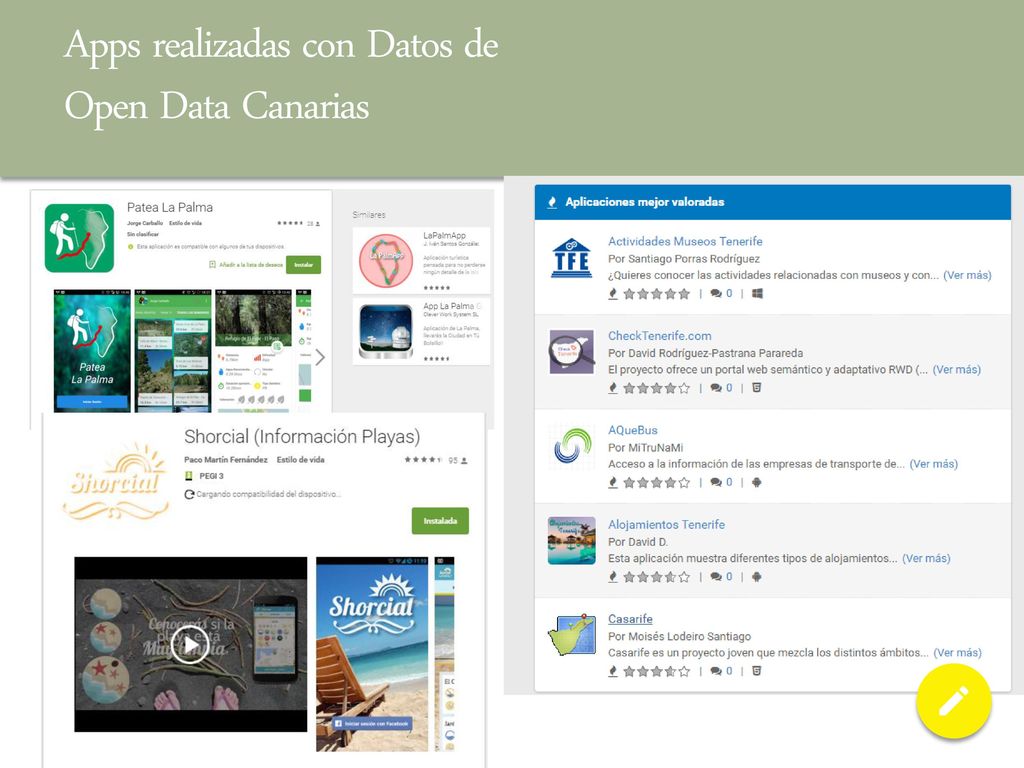
Task: Click the Facebook login icon in Shorcial screenshot
Action: pyautogui.click(x=338, y=724)
